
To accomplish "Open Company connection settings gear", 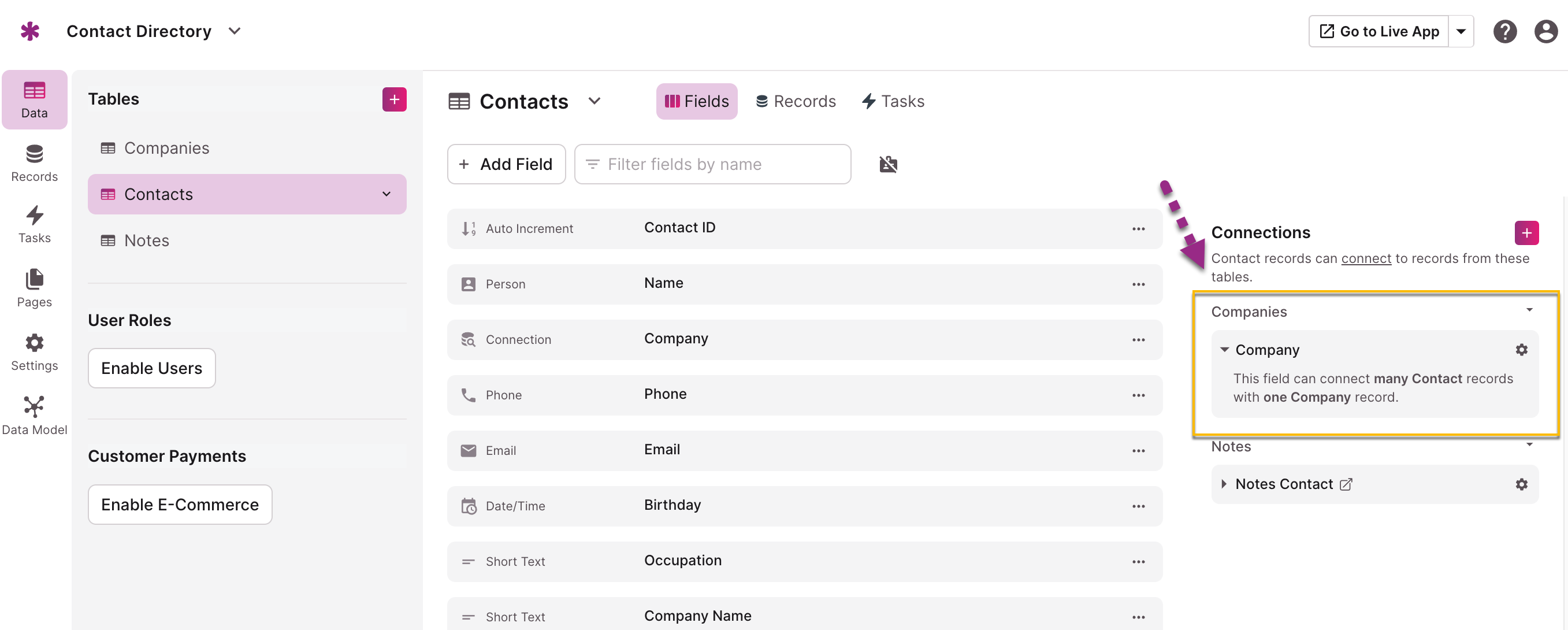I will (x=1521, y=350).
